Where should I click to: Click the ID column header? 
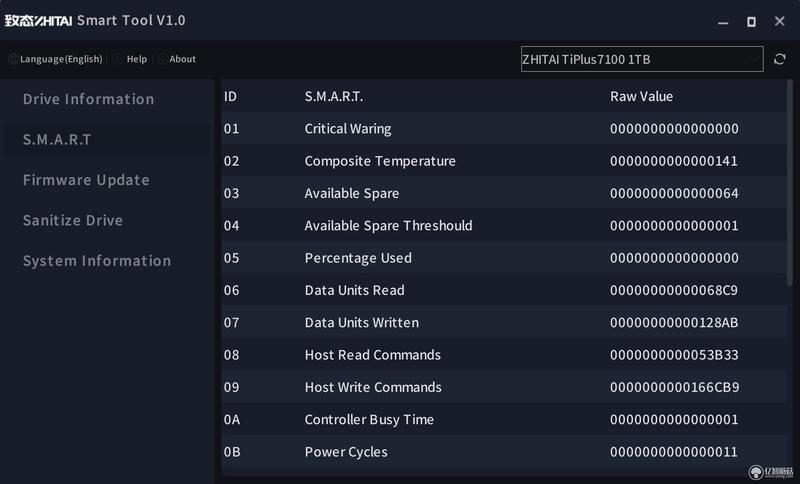point(230,96)
